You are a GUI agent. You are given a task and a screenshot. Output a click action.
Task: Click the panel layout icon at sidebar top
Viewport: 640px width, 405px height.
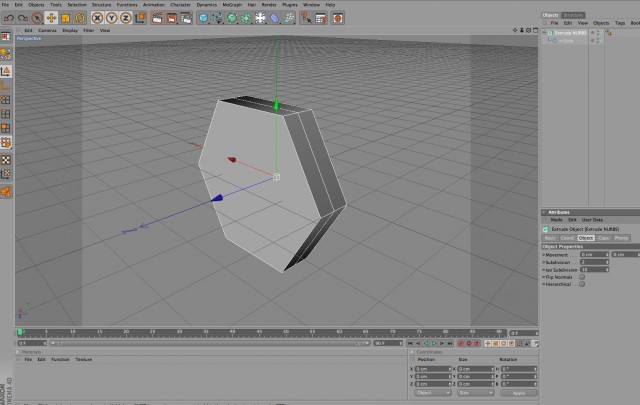point(6,37)
